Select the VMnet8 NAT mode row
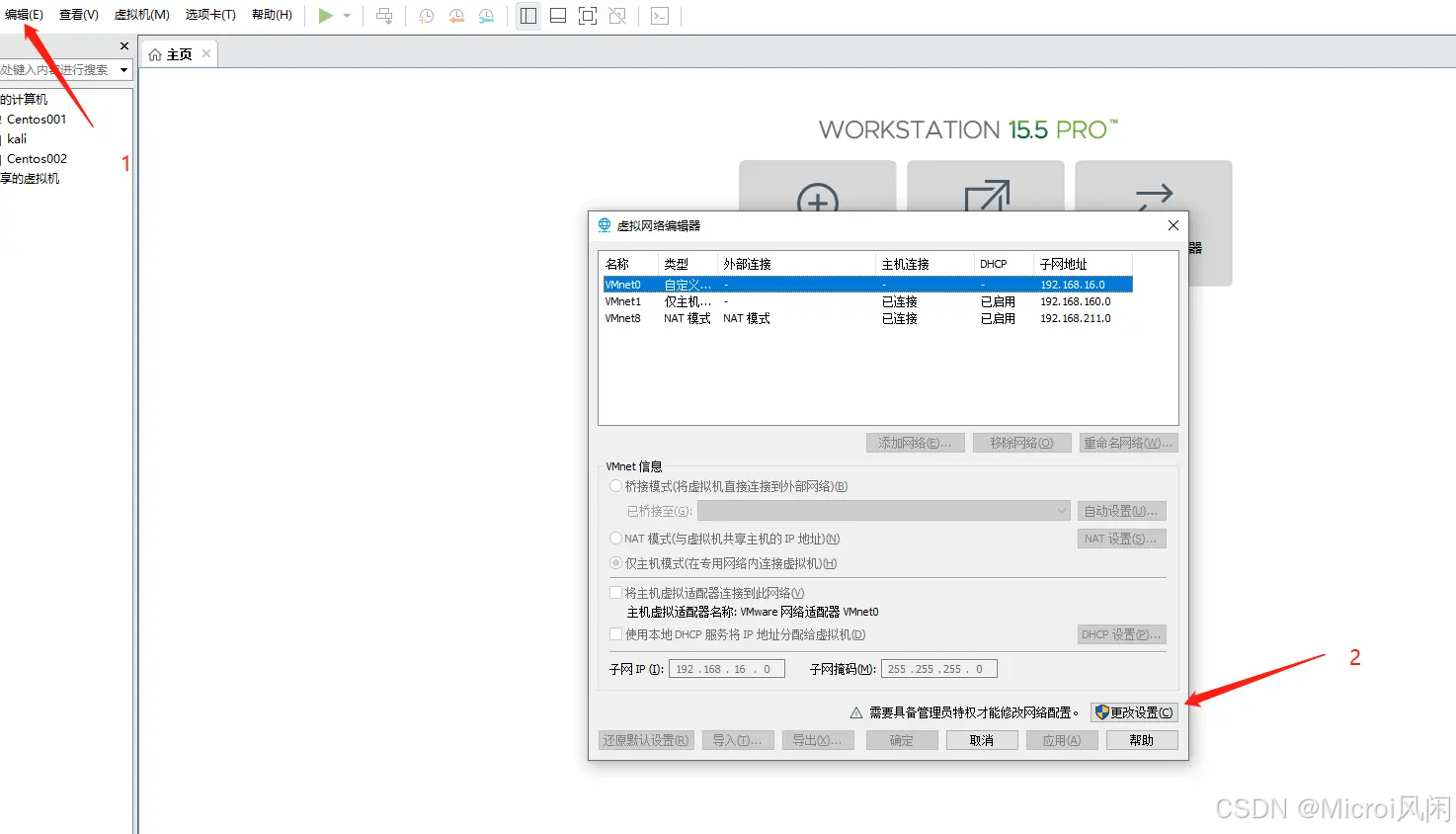The width and height of the screenshot is (1456, 834). click(x=867, y=318)
